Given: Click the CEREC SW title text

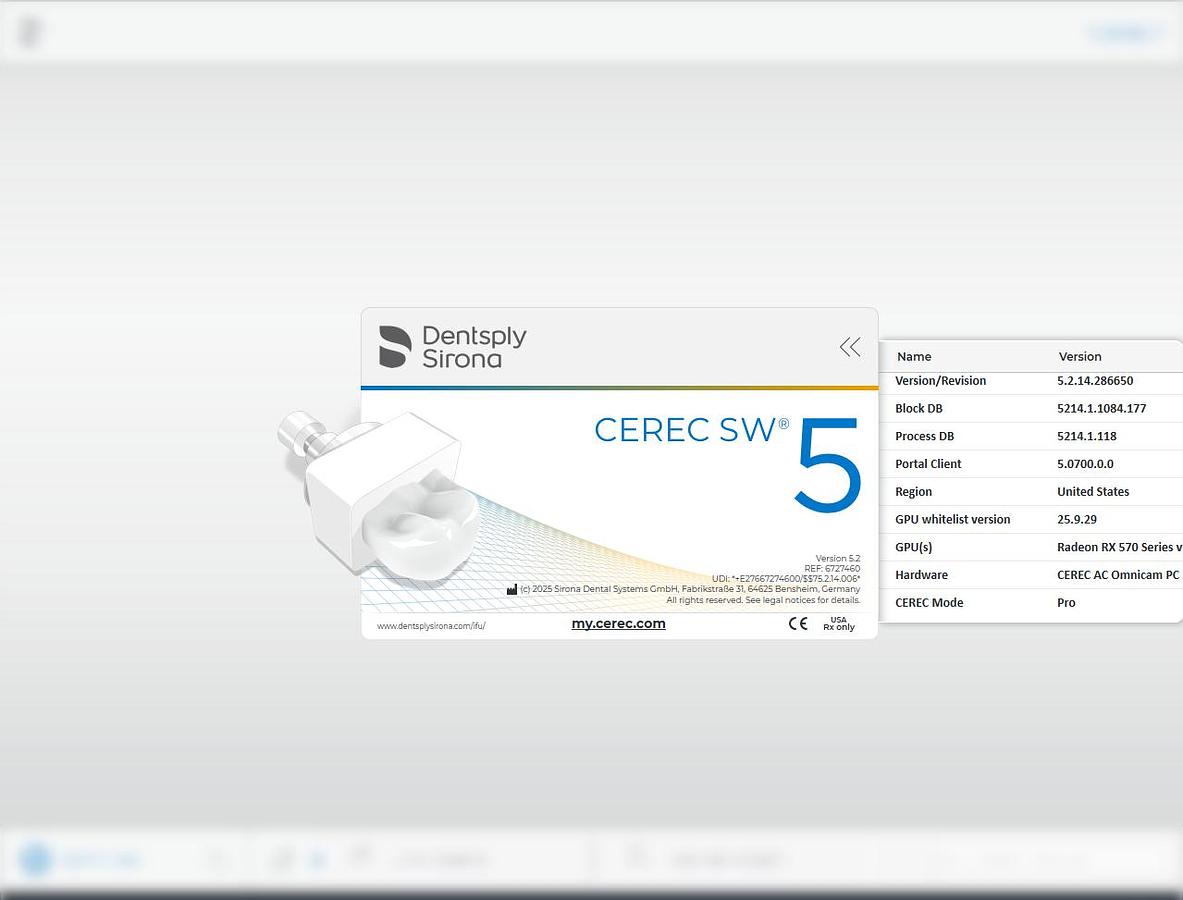Looking at the screenshot, I should (691, 431).
